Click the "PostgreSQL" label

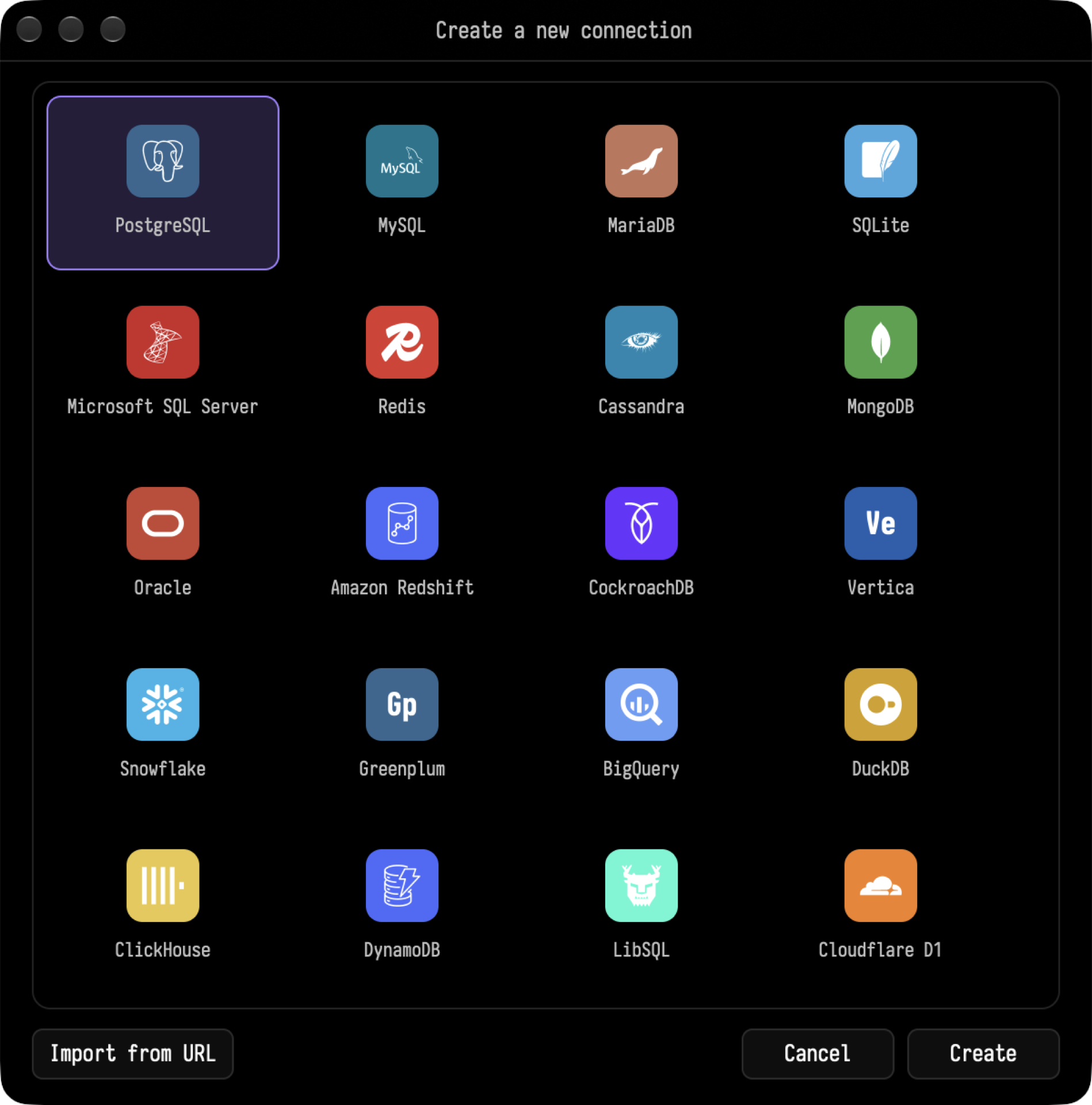[163, 226]
